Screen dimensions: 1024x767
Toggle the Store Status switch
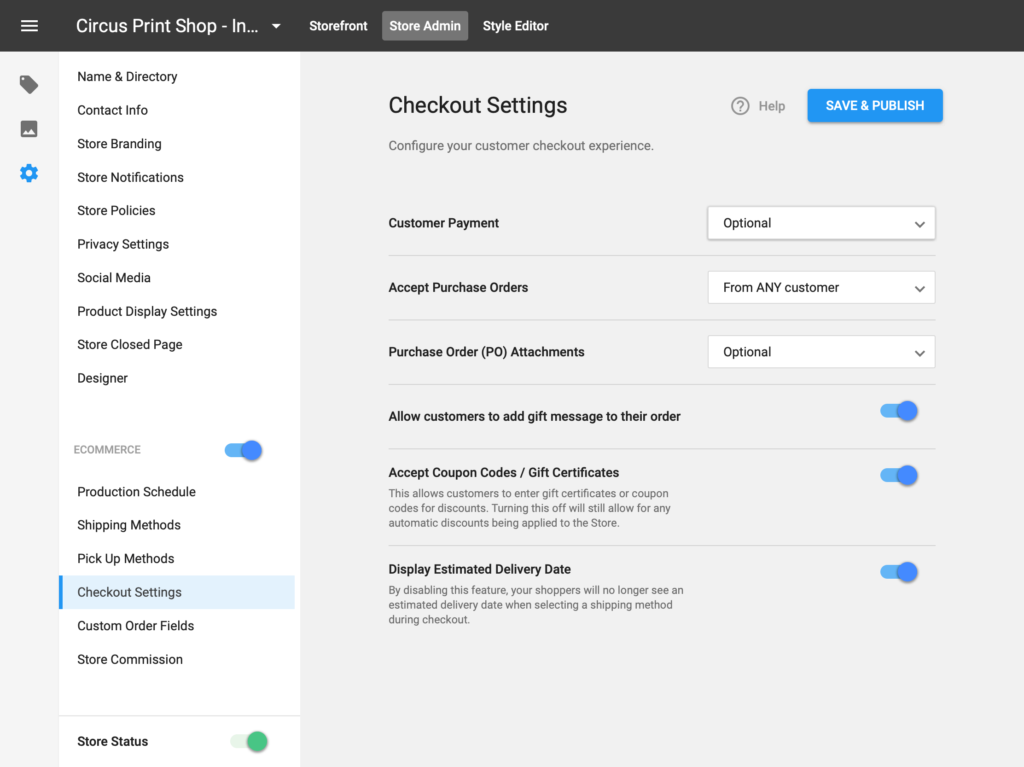coord(249,742)
